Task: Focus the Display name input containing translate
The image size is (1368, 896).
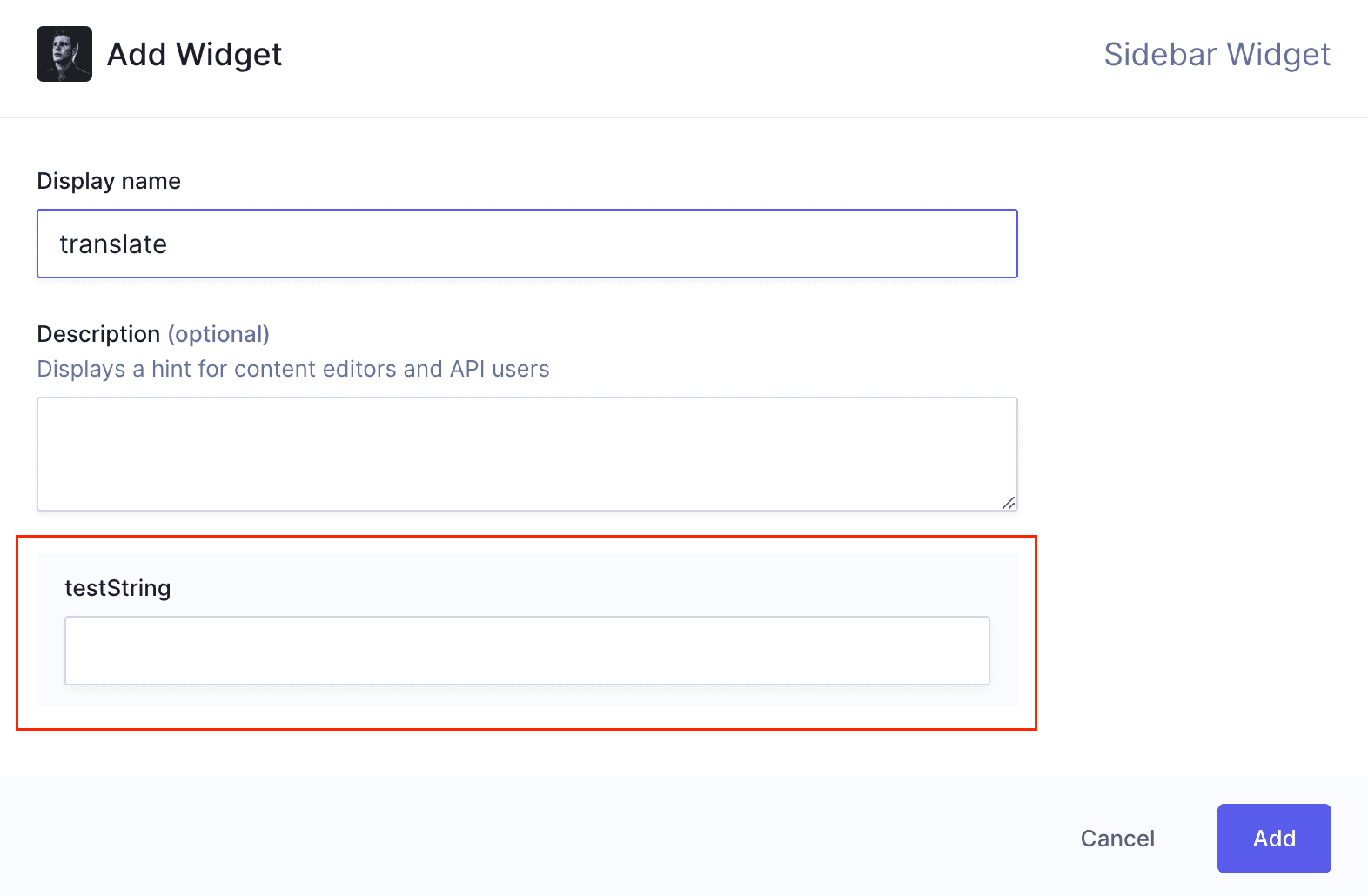Action: coord(526,244)
